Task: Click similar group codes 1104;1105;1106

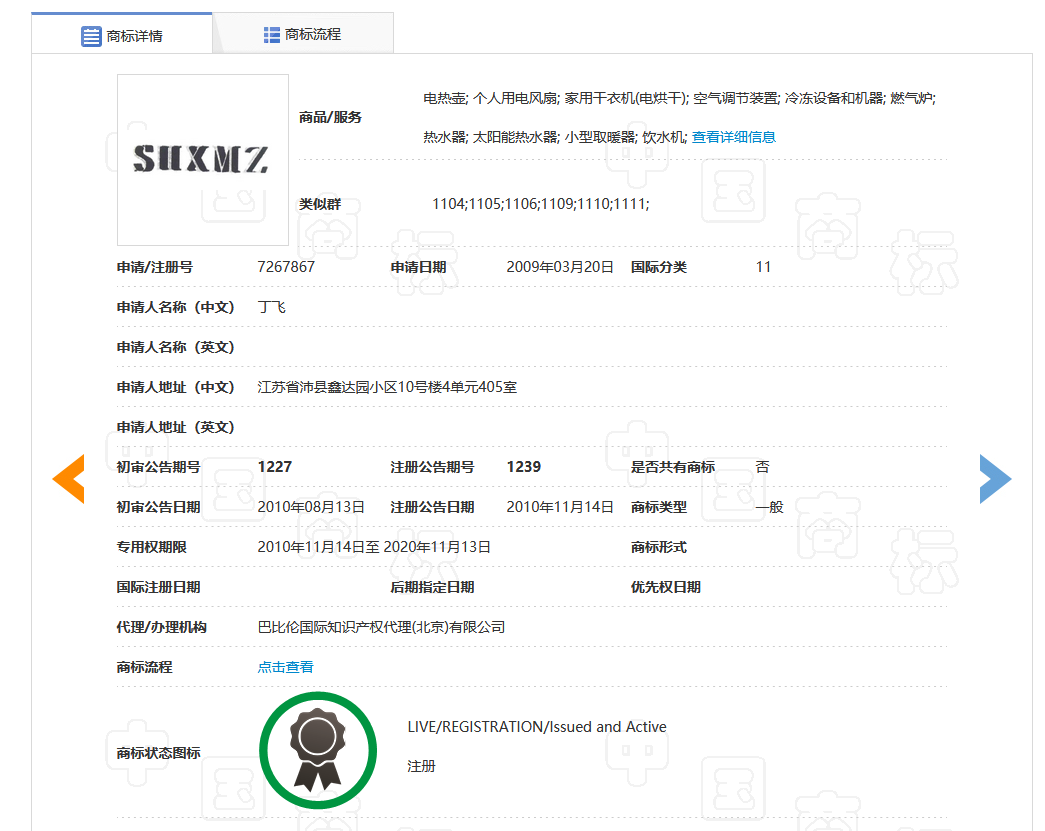Action: pos(540,204)
